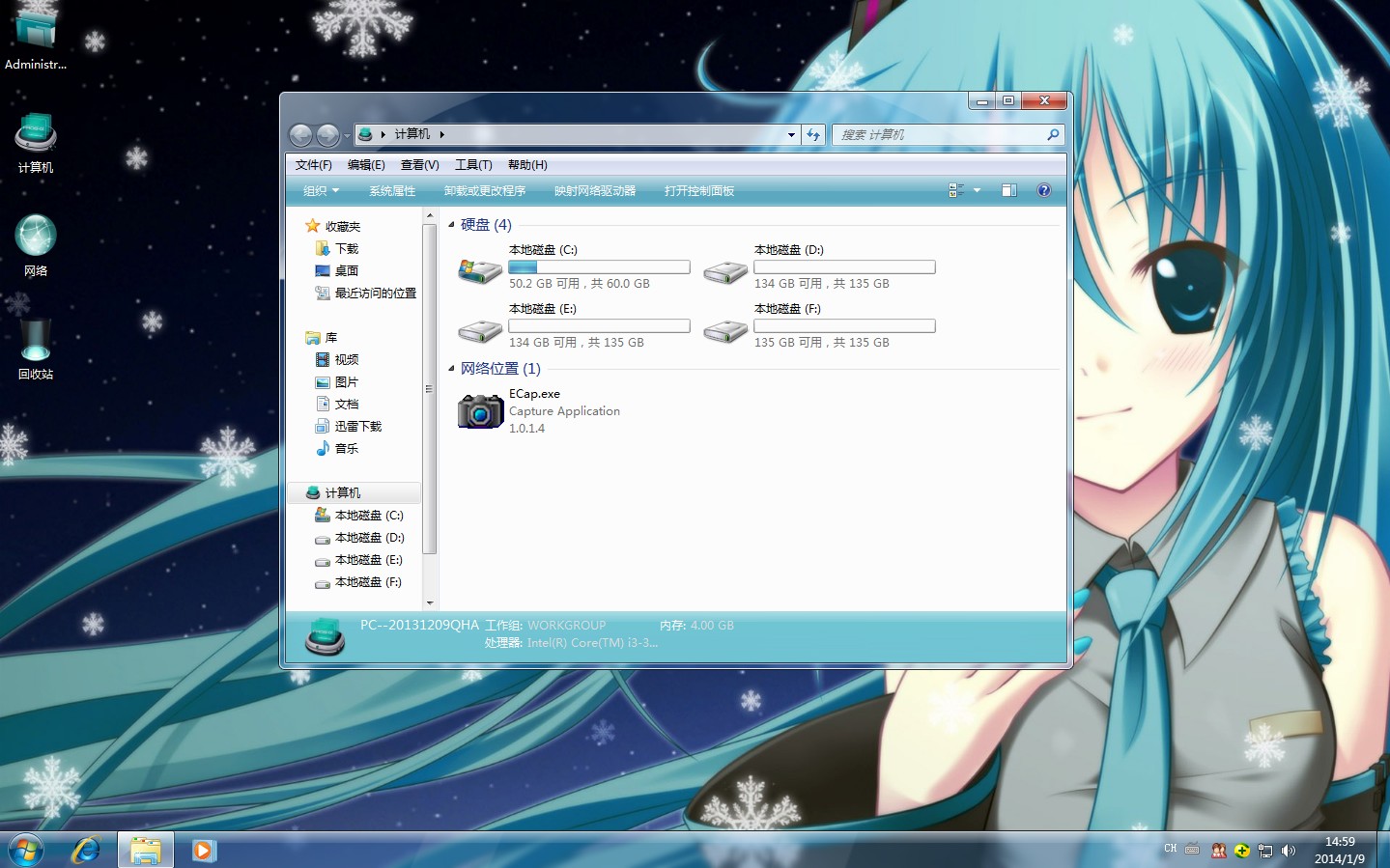Open the address bar history dropdown
The height and width of the screenshot is (868, 1390).
click(791, 134)
